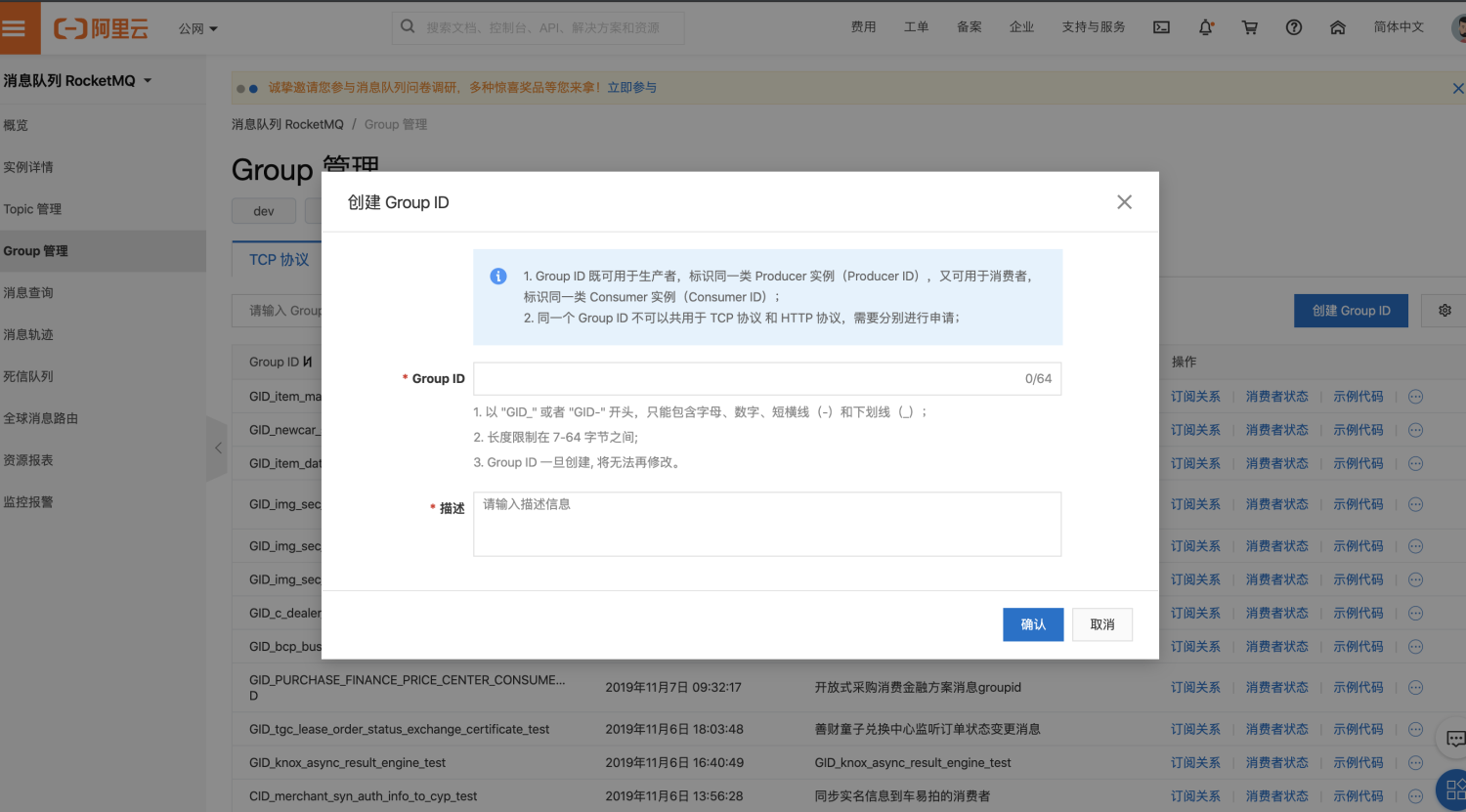Open the shopping cart icon

pyautogui.click(x=1250, y=27)
